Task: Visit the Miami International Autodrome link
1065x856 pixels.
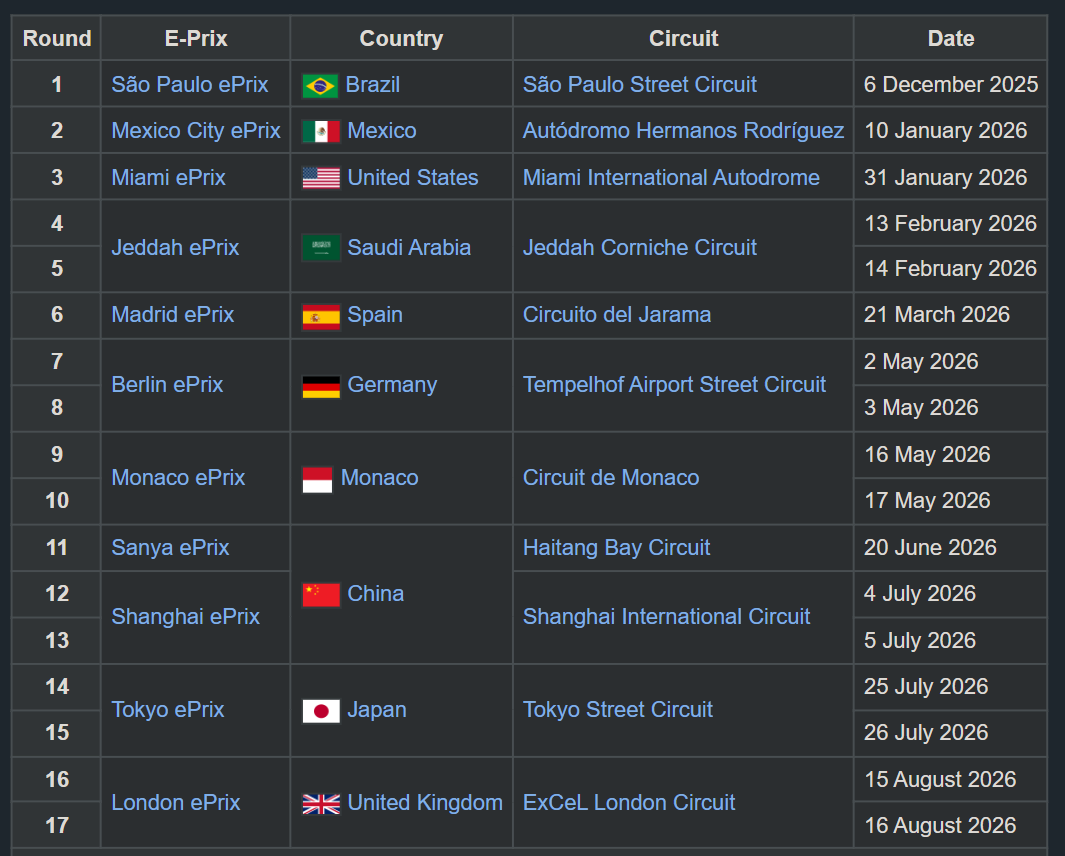Action: [x=671, y=177]
